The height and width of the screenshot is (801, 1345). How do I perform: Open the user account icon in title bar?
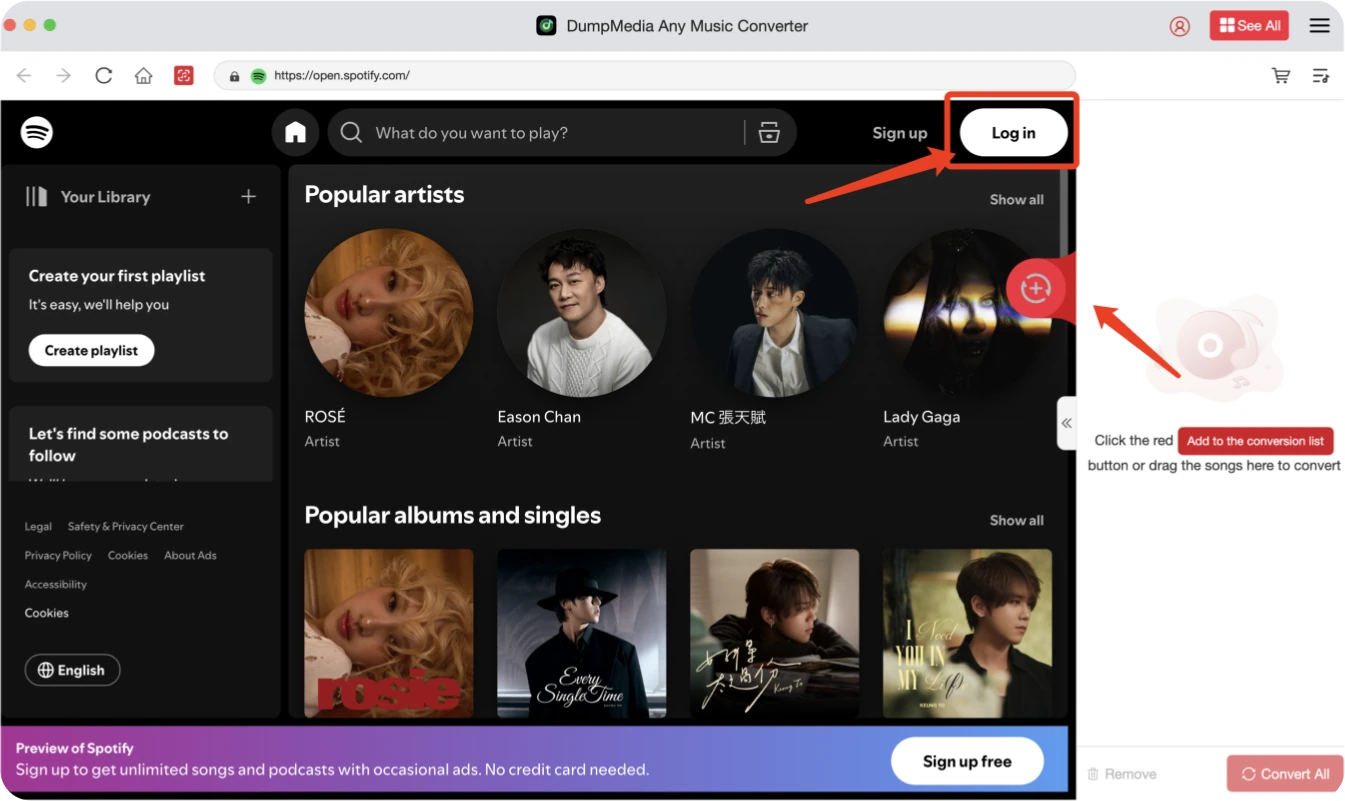pos(1180,26)
